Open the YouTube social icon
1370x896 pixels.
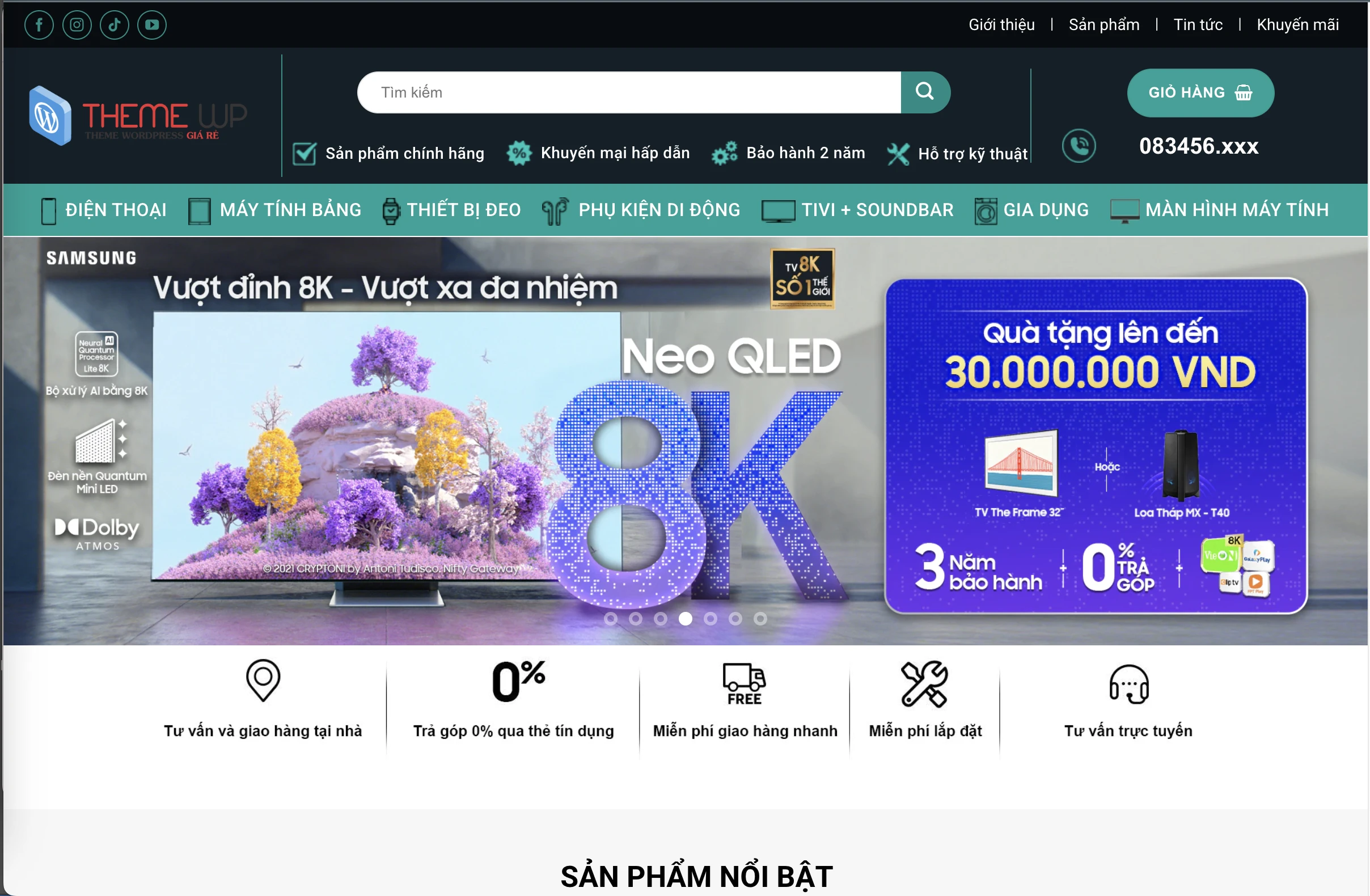(x=152, y=25)
